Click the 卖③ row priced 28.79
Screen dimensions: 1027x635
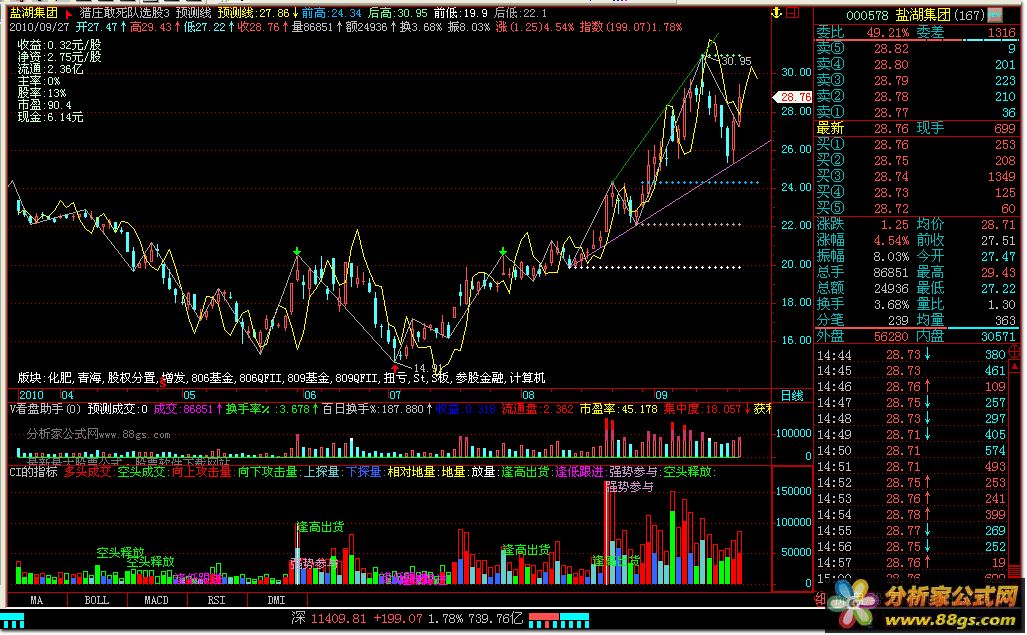point(916,81)
